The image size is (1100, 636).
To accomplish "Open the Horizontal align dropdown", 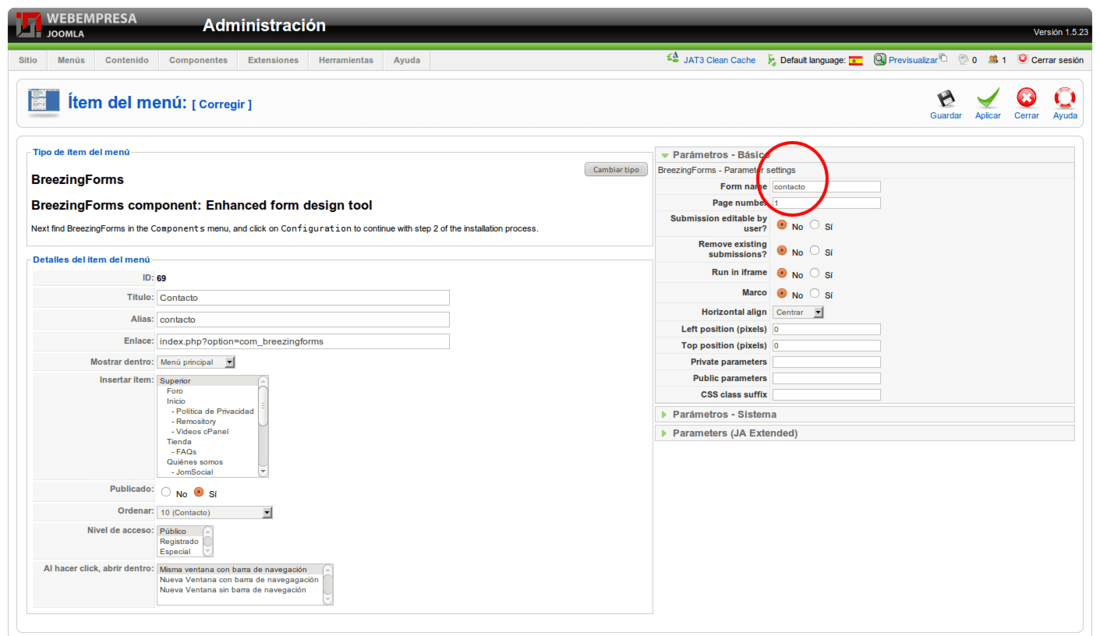I will 798,312.
